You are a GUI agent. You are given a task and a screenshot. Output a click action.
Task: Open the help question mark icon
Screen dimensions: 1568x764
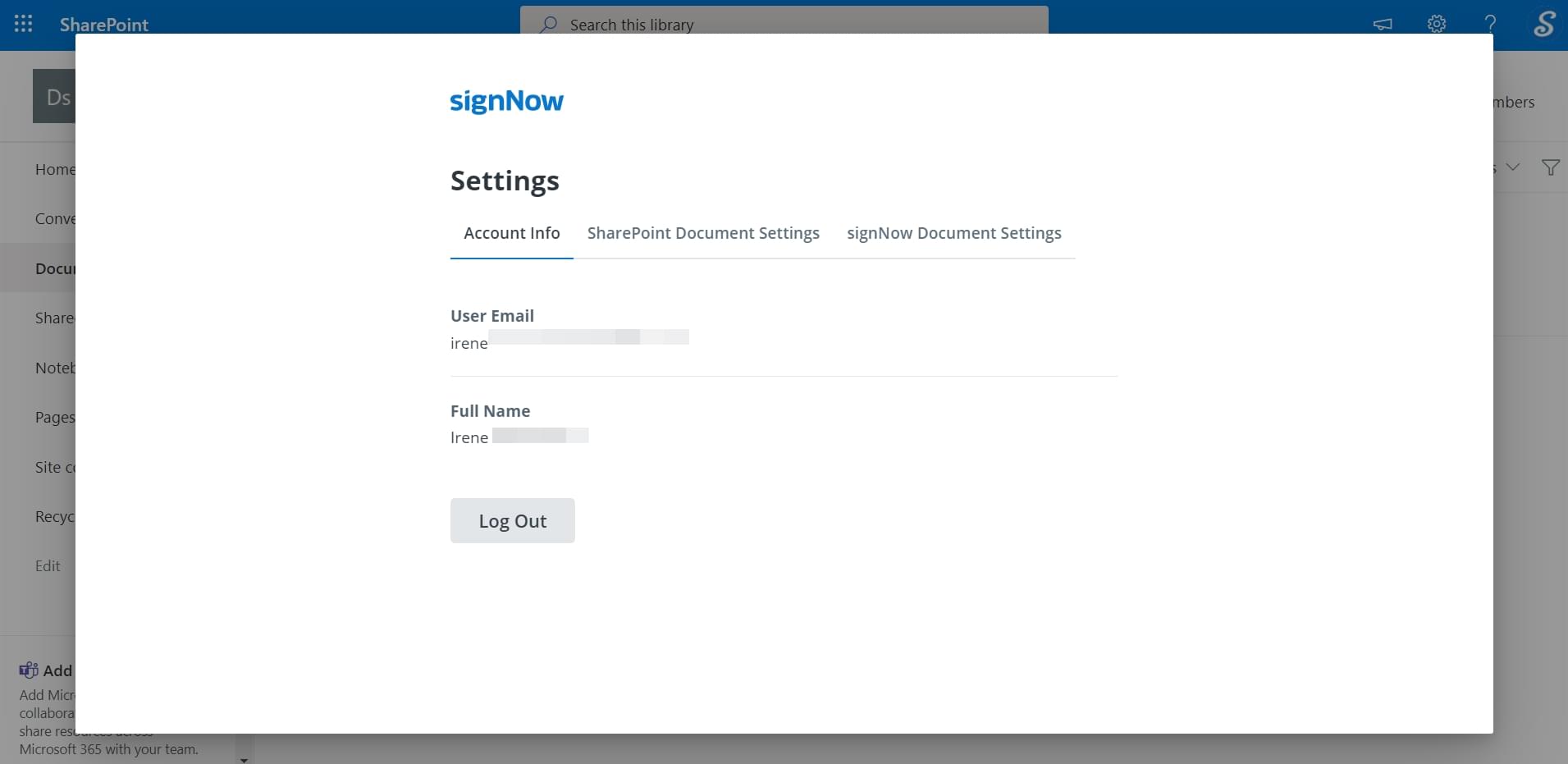[x=1490, y=24]
